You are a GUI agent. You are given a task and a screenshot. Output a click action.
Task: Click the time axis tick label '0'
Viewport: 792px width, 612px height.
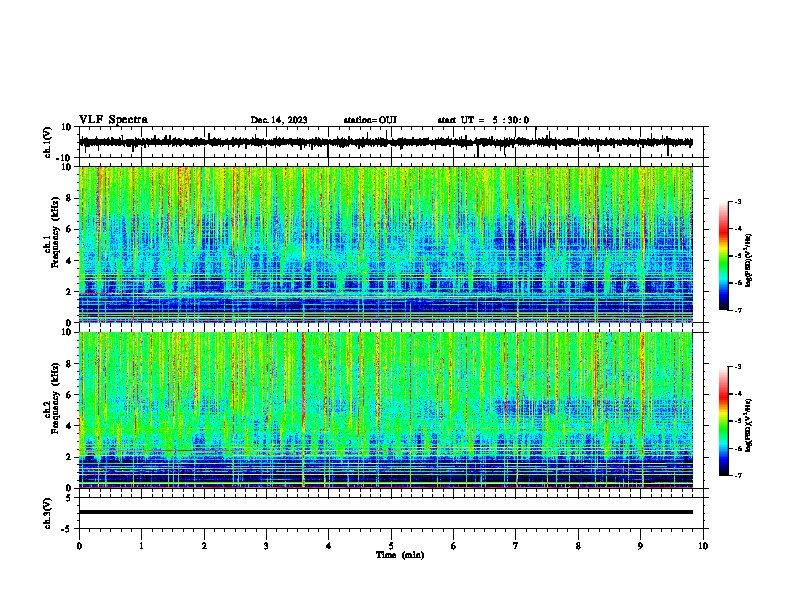(79, 546)
